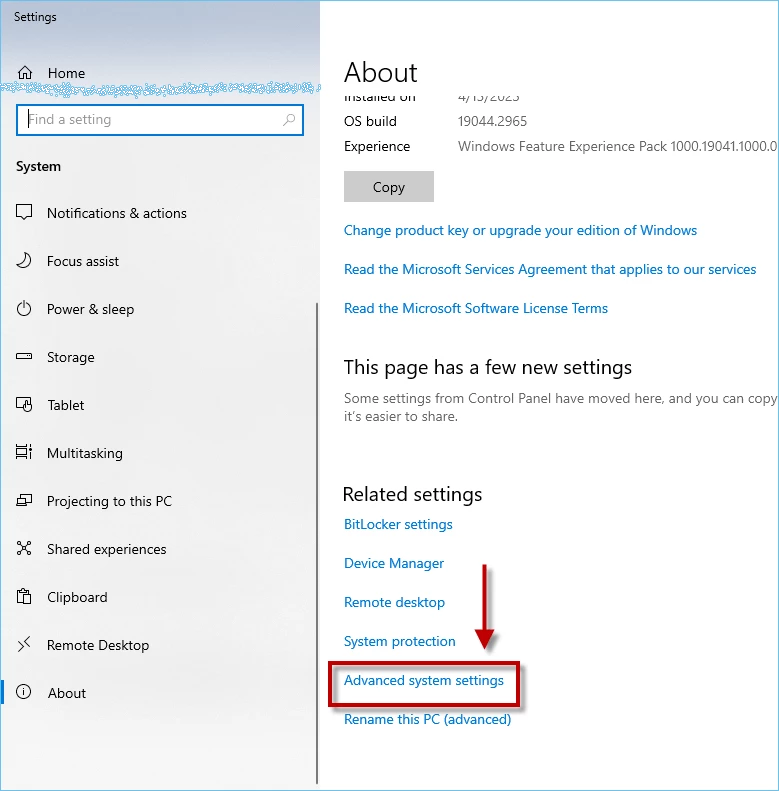Click the Clipboard icon in sidebar
The width and height of the screenshot is (779, 791).
24,596
